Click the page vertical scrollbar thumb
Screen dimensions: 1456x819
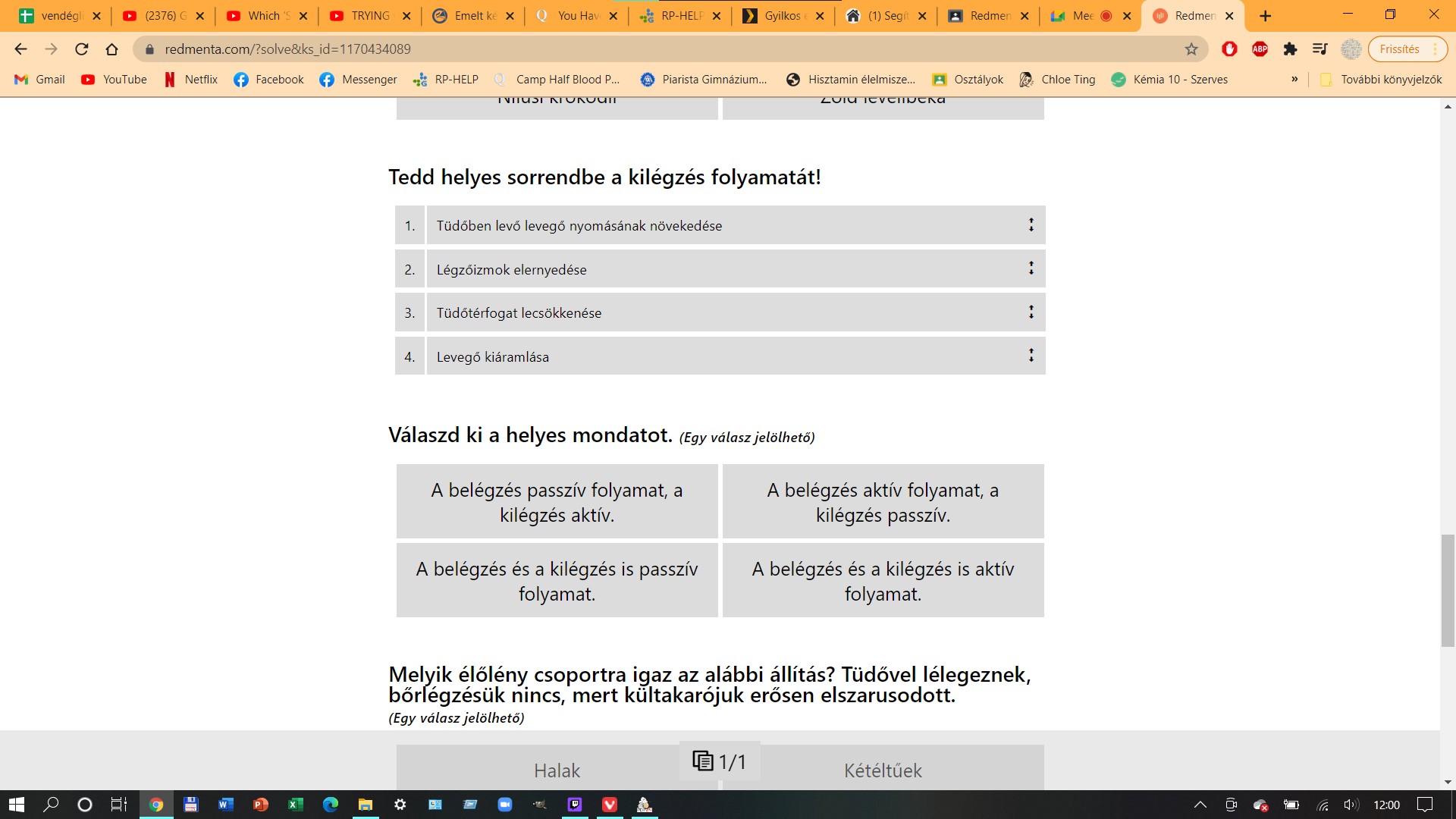(1448, 590)
